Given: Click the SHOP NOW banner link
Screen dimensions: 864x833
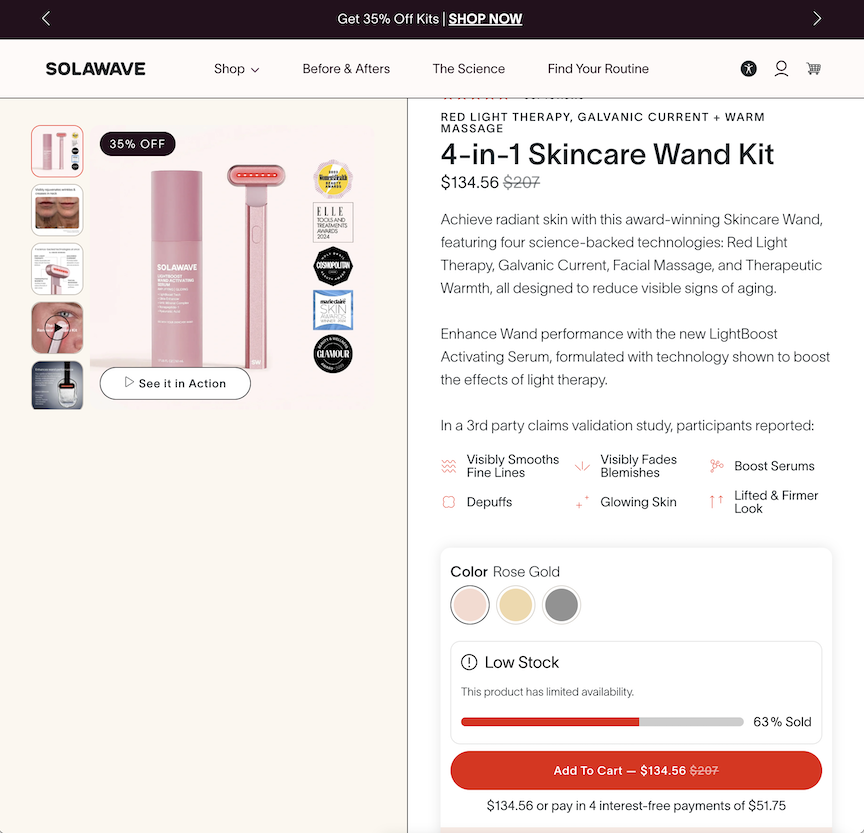Looking at the screenshot, I should coord(485,19).
